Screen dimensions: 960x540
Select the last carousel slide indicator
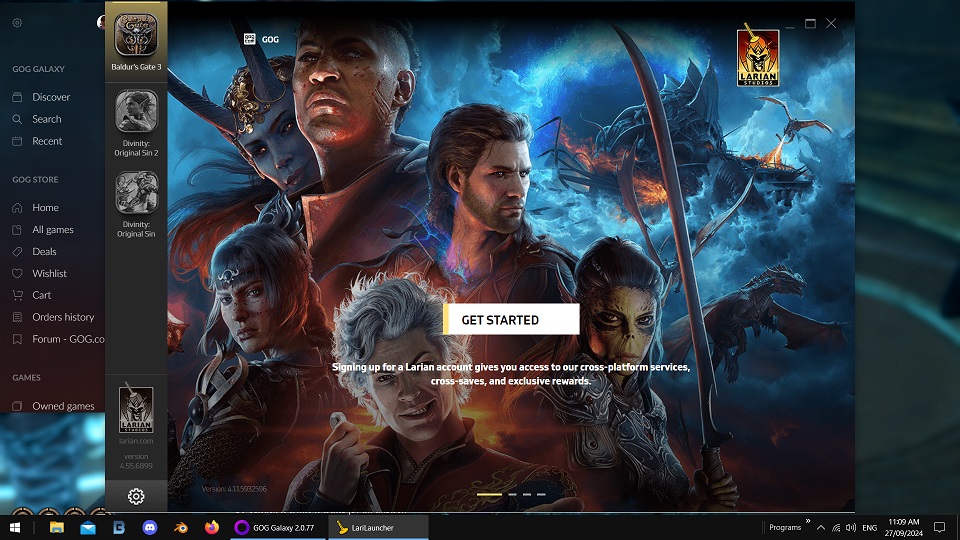(541, 494)
